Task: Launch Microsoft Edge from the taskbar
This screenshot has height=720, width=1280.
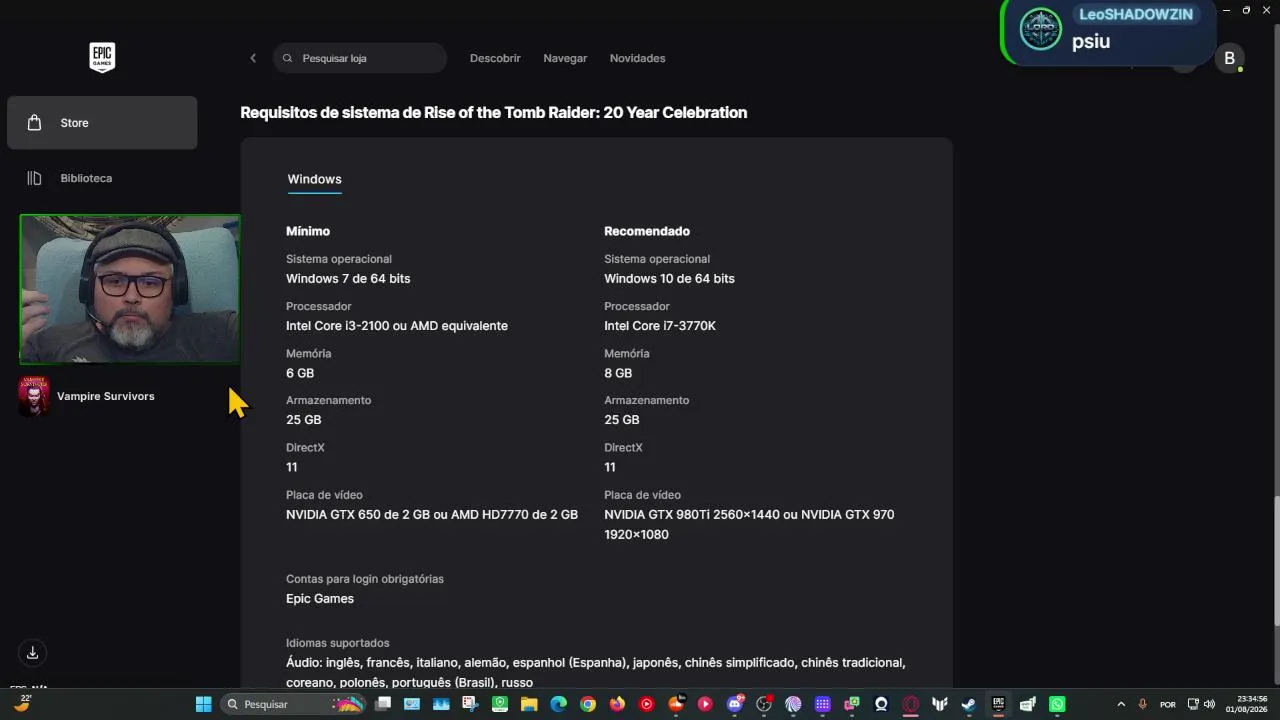Action: click(558, 704)
